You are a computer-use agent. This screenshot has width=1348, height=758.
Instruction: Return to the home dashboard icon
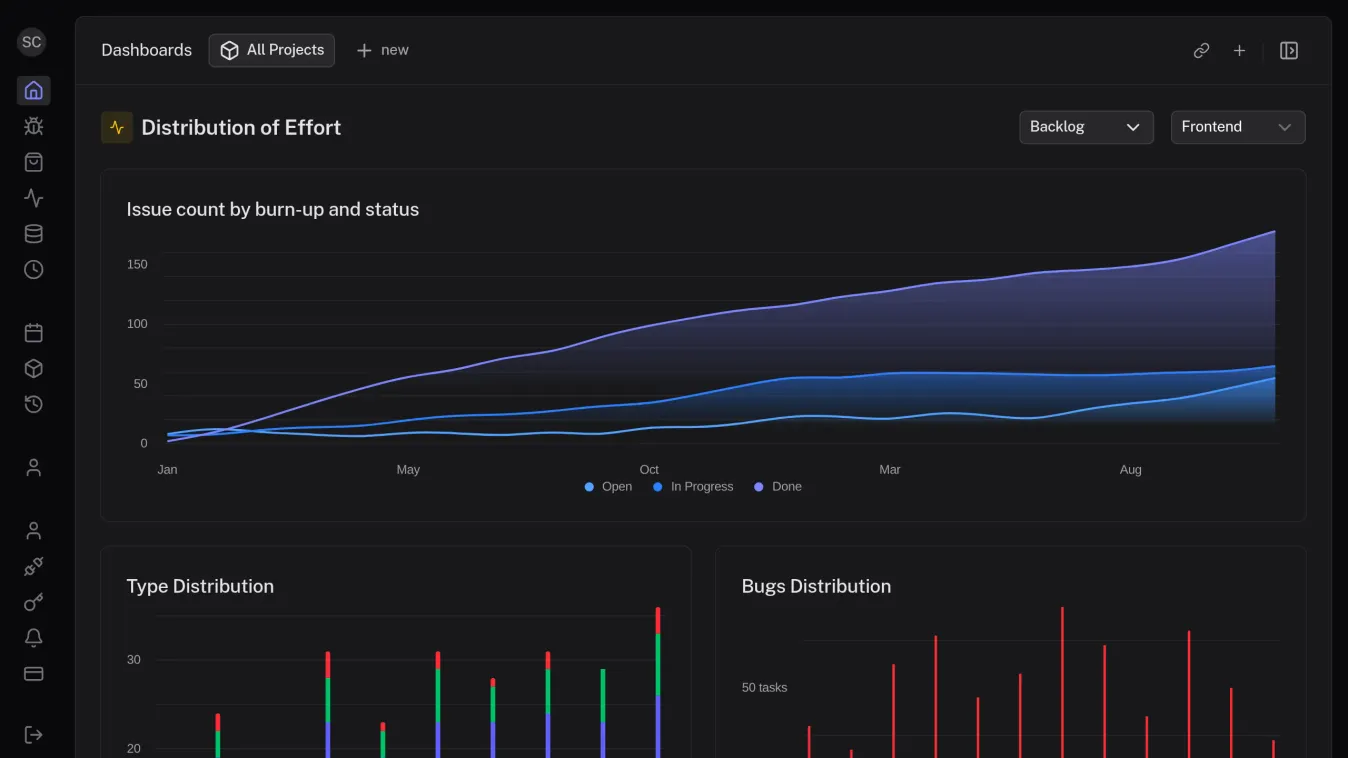[x=33, y=90]
